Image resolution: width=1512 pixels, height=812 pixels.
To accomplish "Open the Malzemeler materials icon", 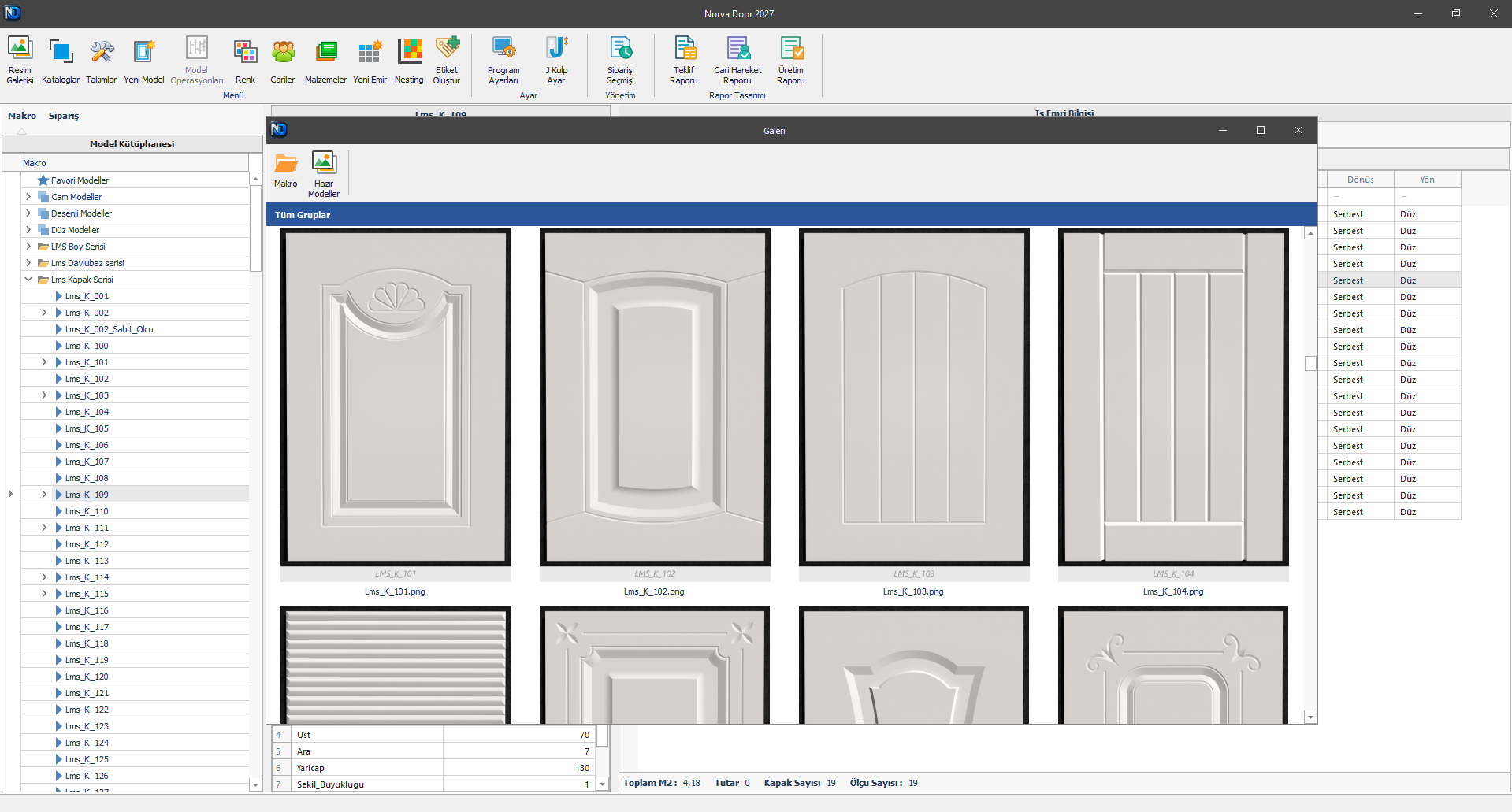I will pos(325,60).
